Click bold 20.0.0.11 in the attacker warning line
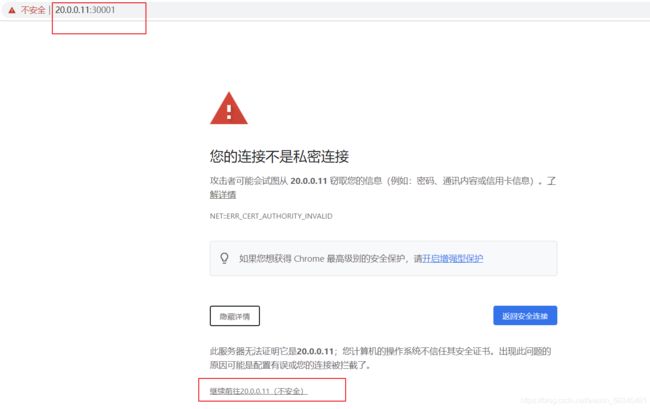Screen dimensions: 650x409 click(x=310, y=181)
